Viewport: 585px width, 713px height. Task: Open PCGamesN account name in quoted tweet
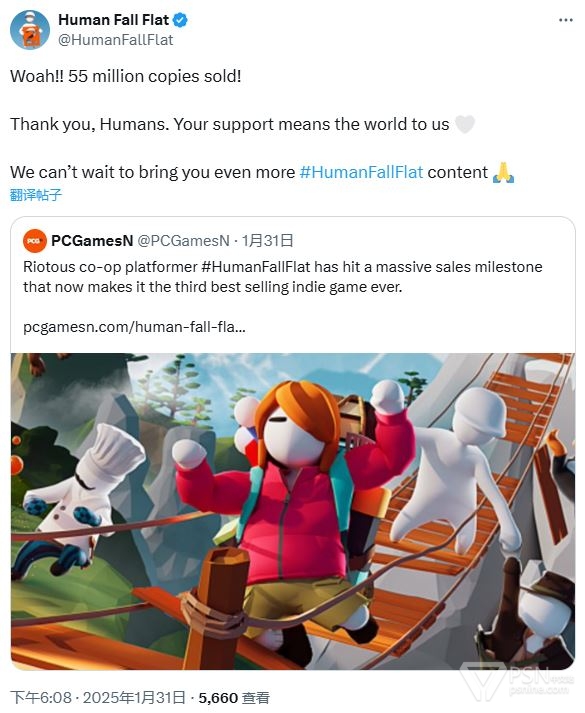tap(92, 241)
